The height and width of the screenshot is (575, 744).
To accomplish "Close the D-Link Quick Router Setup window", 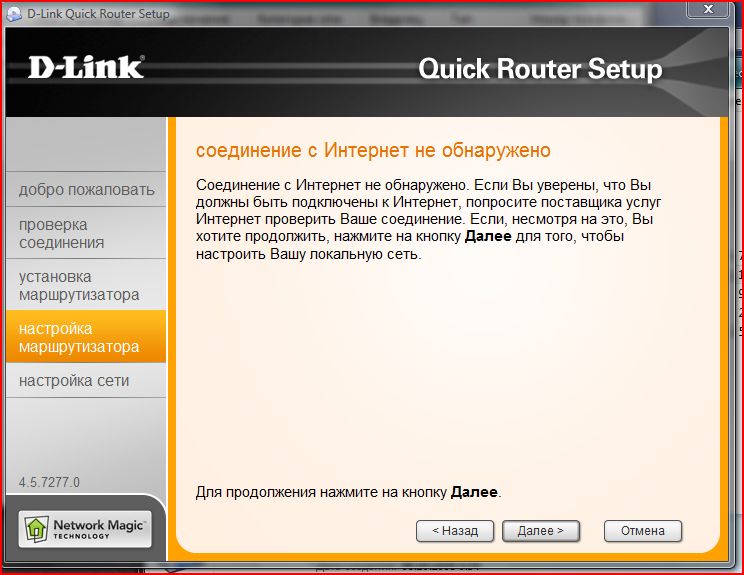I will click(708, 9).
